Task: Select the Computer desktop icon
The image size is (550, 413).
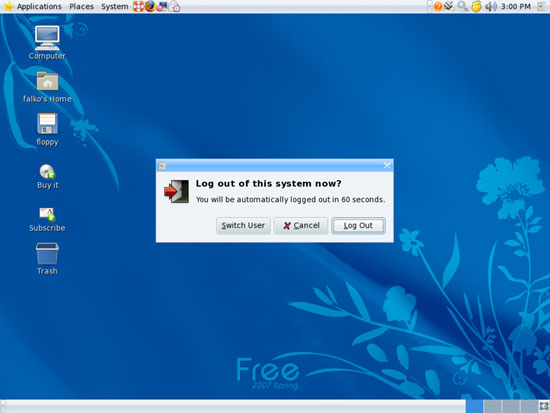Action: pos(47,43)
